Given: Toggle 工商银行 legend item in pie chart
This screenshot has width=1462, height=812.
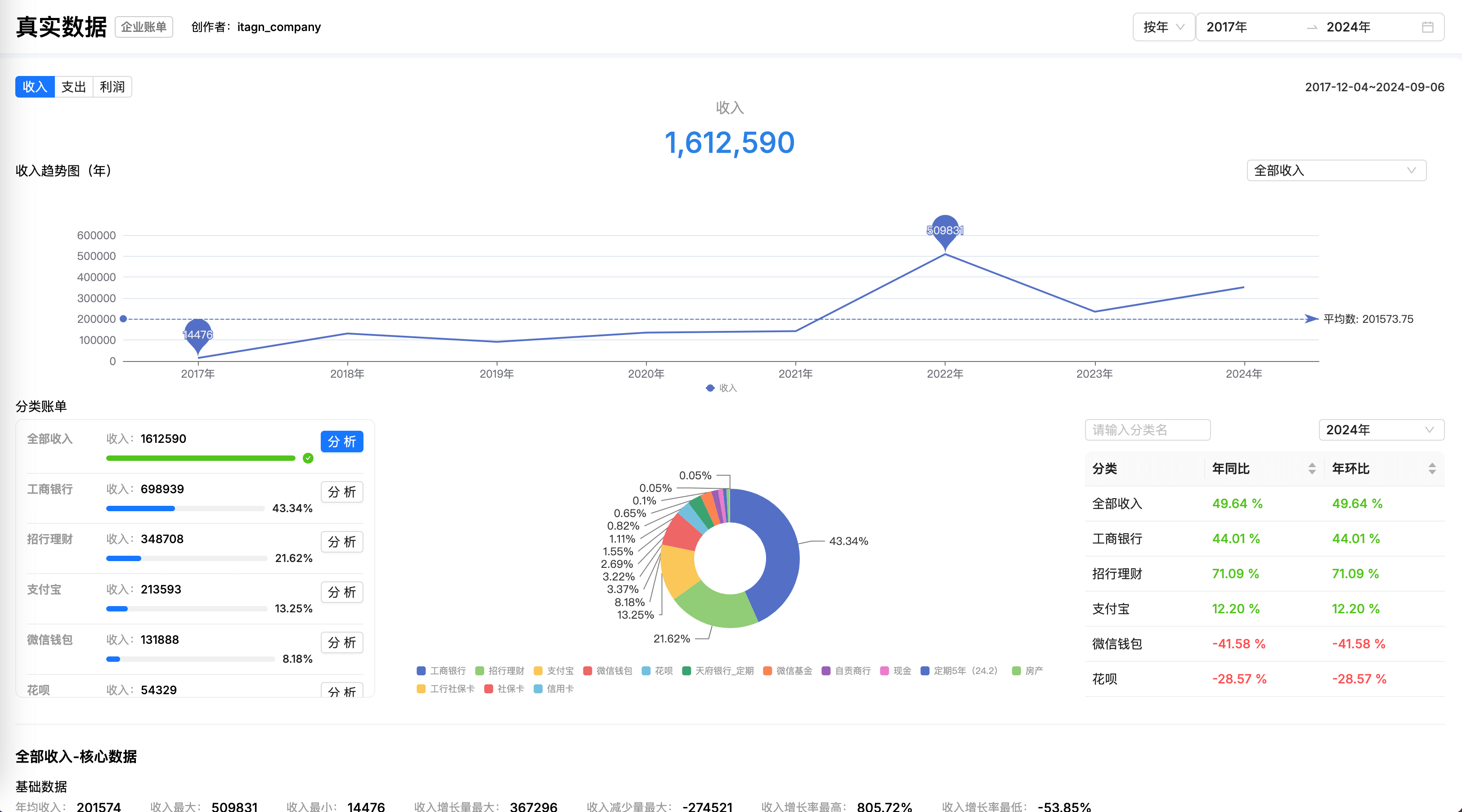Looking at the screenshot, I should pos(441,671).
